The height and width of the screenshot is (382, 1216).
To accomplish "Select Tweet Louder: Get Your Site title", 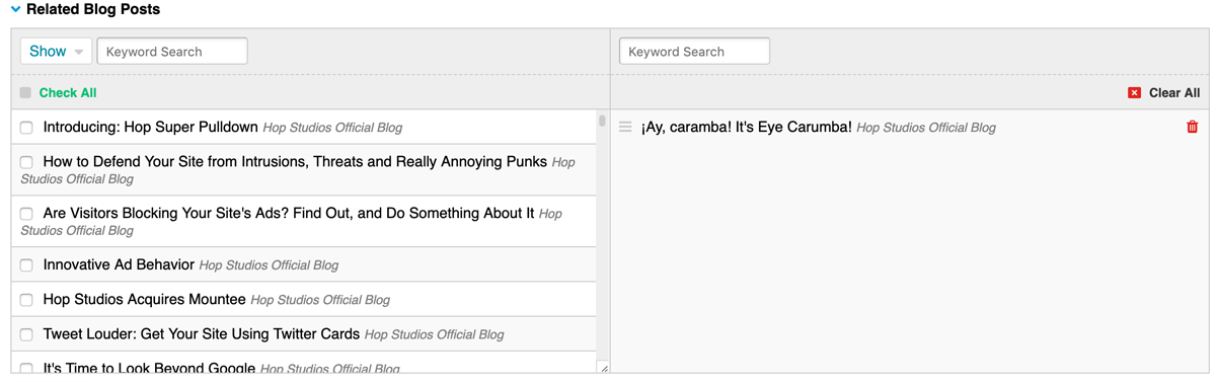I will [202, 335].
